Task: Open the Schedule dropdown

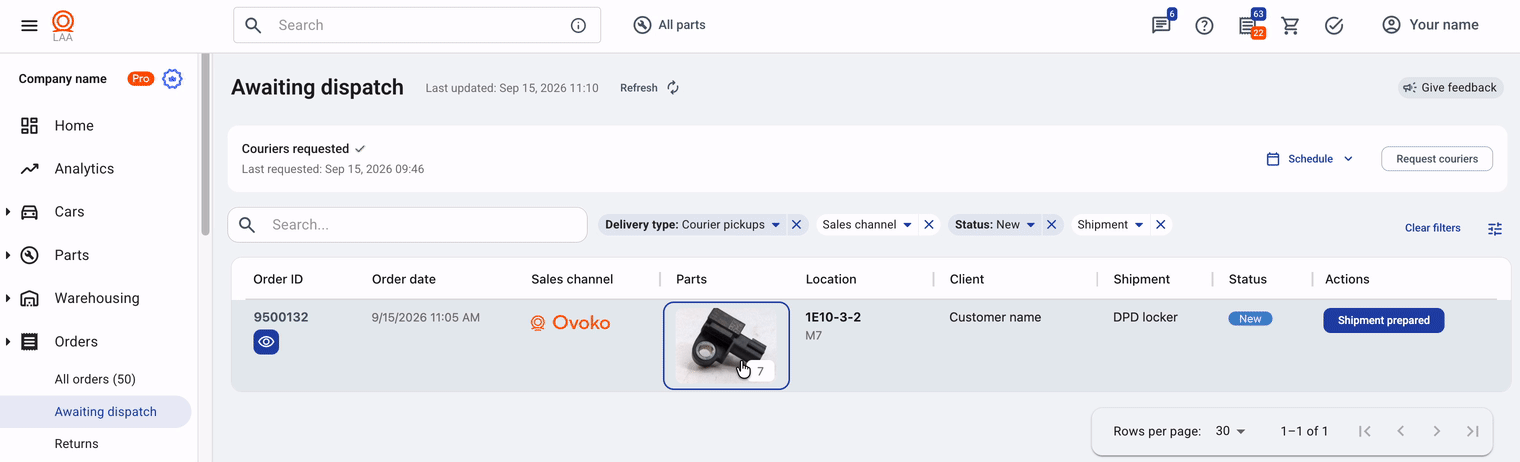Action: pyautogui.click(x=1309, y=159)
